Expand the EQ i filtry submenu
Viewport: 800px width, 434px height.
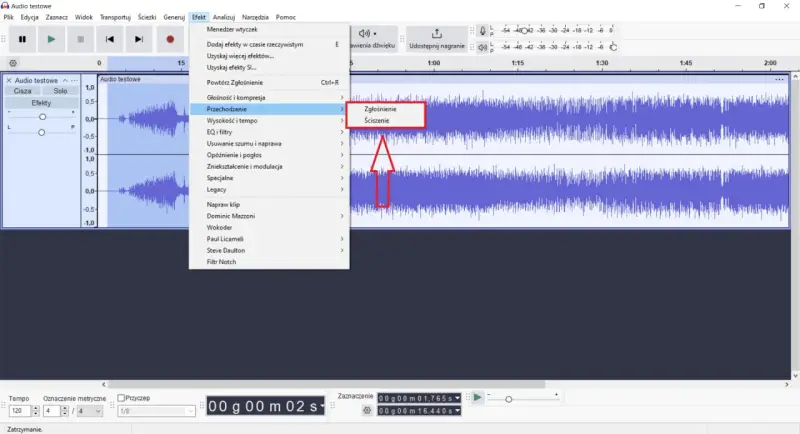point(269,132)
